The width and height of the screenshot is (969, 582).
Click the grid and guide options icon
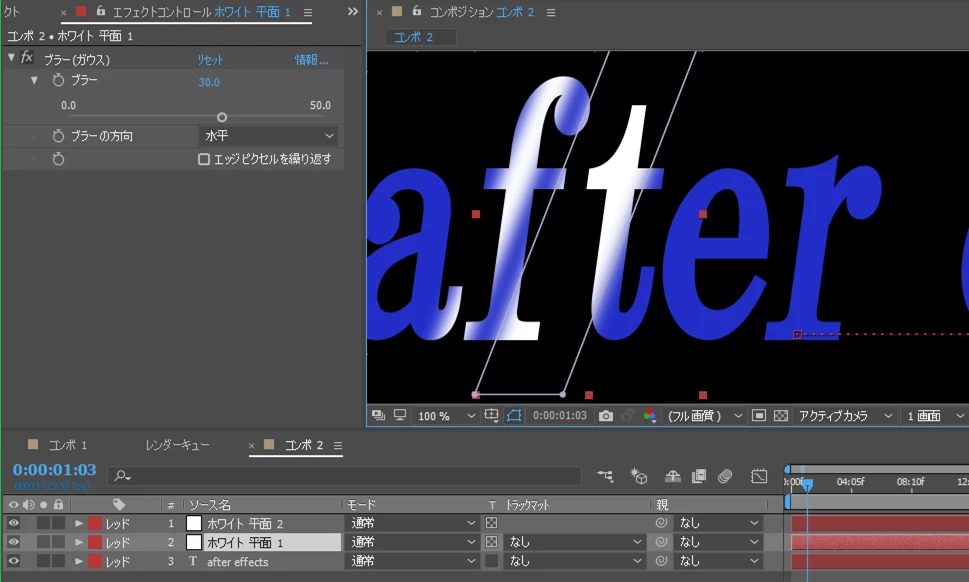[x=491, y=415]
